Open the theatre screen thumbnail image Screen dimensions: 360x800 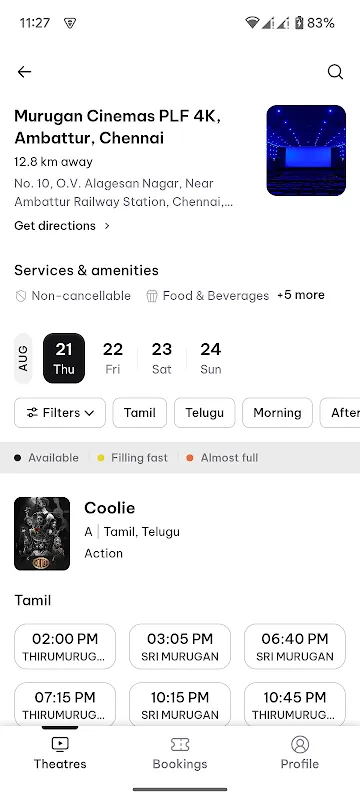tap(306, 151)
